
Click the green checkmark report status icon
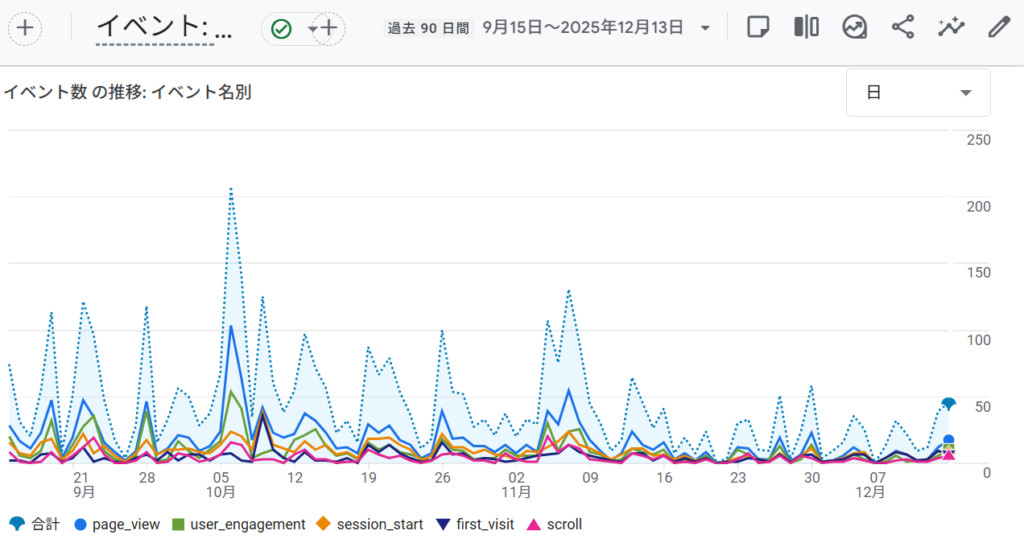(282, 29)
